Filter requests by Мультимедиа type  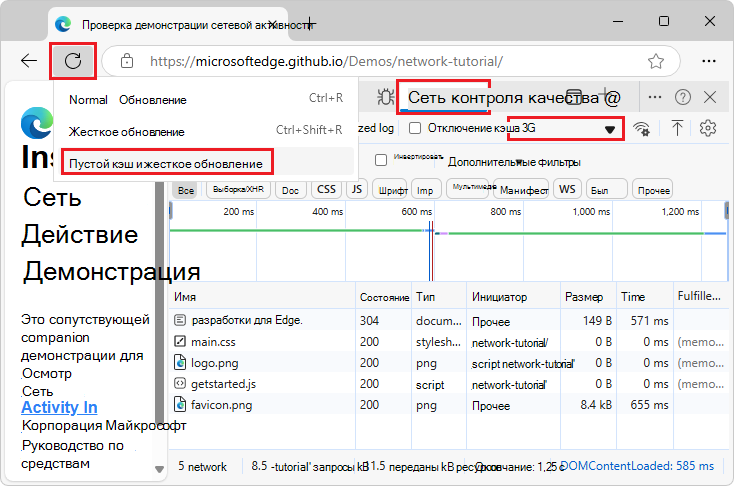coord(469,188)
